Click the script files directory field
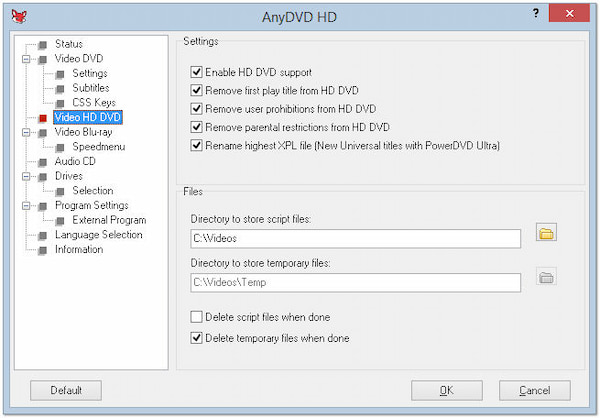The image size is (600, 418). [x=355, y=238]
